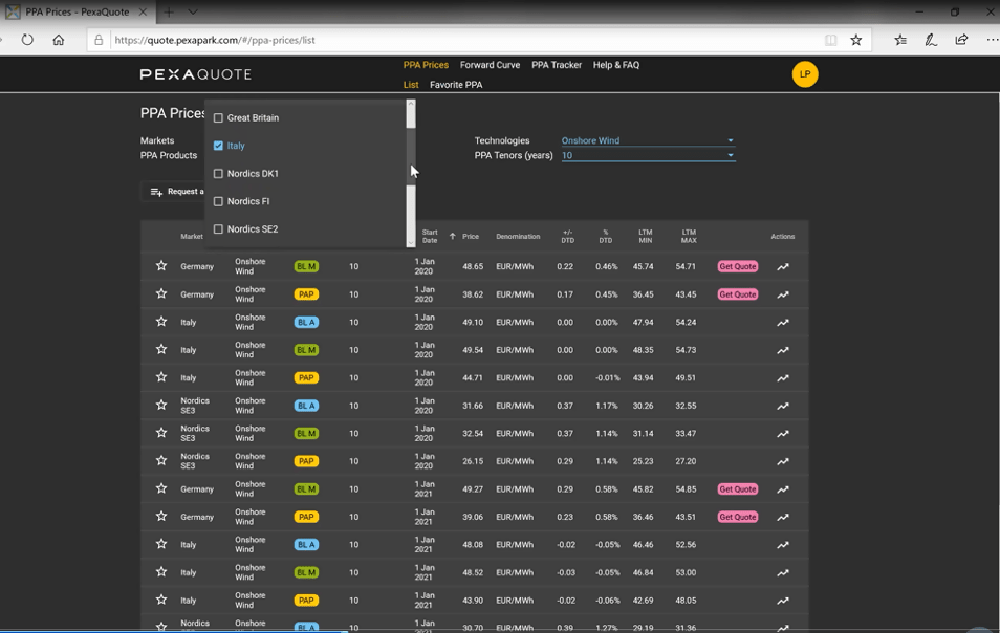Open the PPA Tracker menu

(556, 65)
